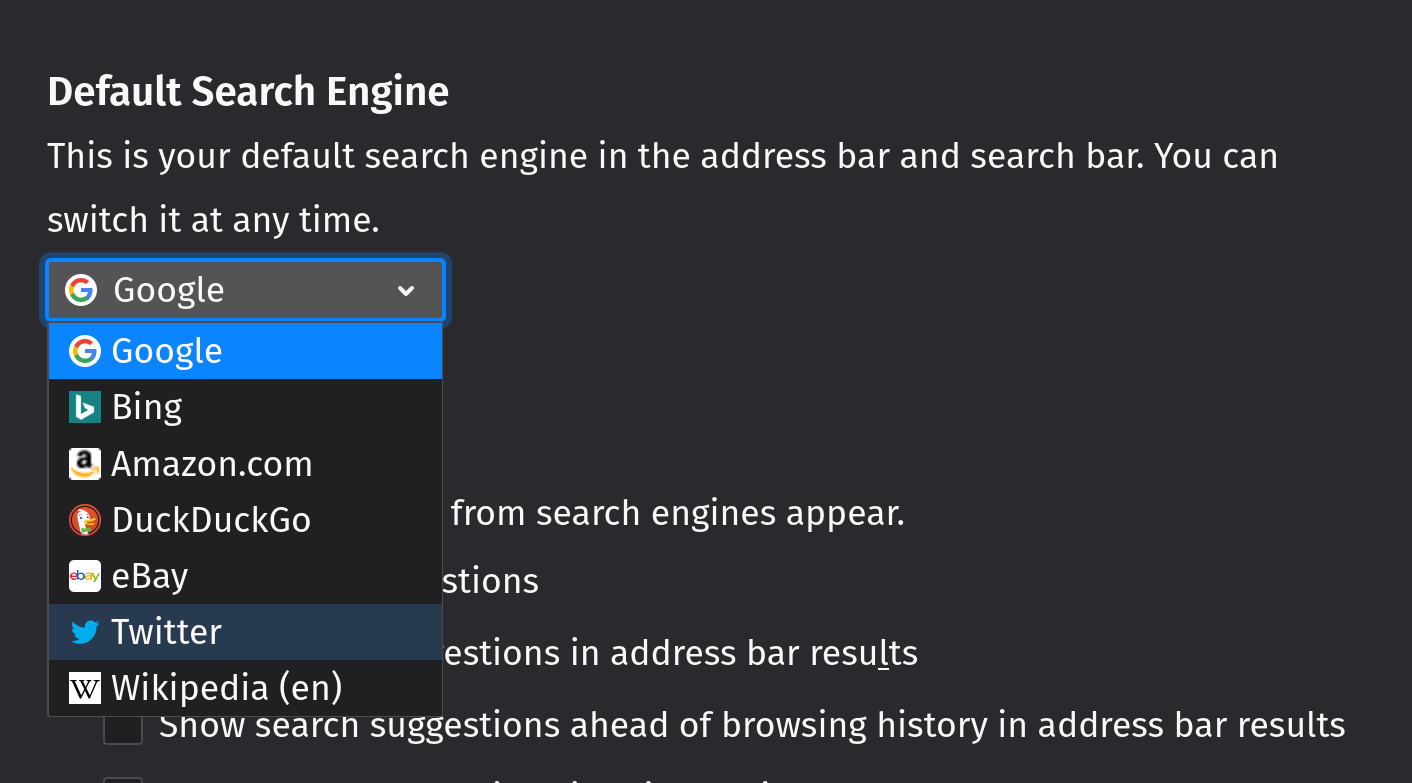
Task: Click the eBay logo icon
Action: click(x=85, y=576)
